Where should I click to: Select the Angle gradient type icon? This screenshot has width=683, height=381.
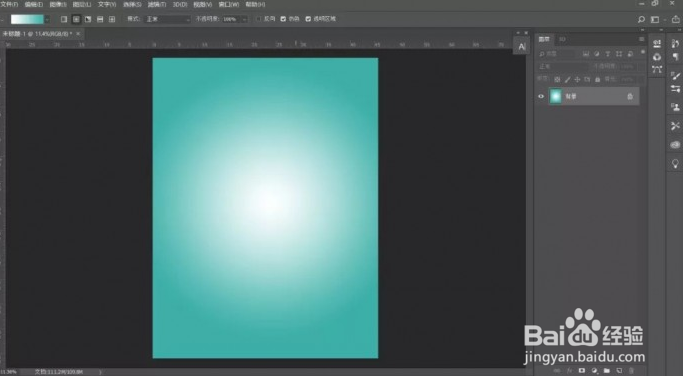tap(88, 19)
